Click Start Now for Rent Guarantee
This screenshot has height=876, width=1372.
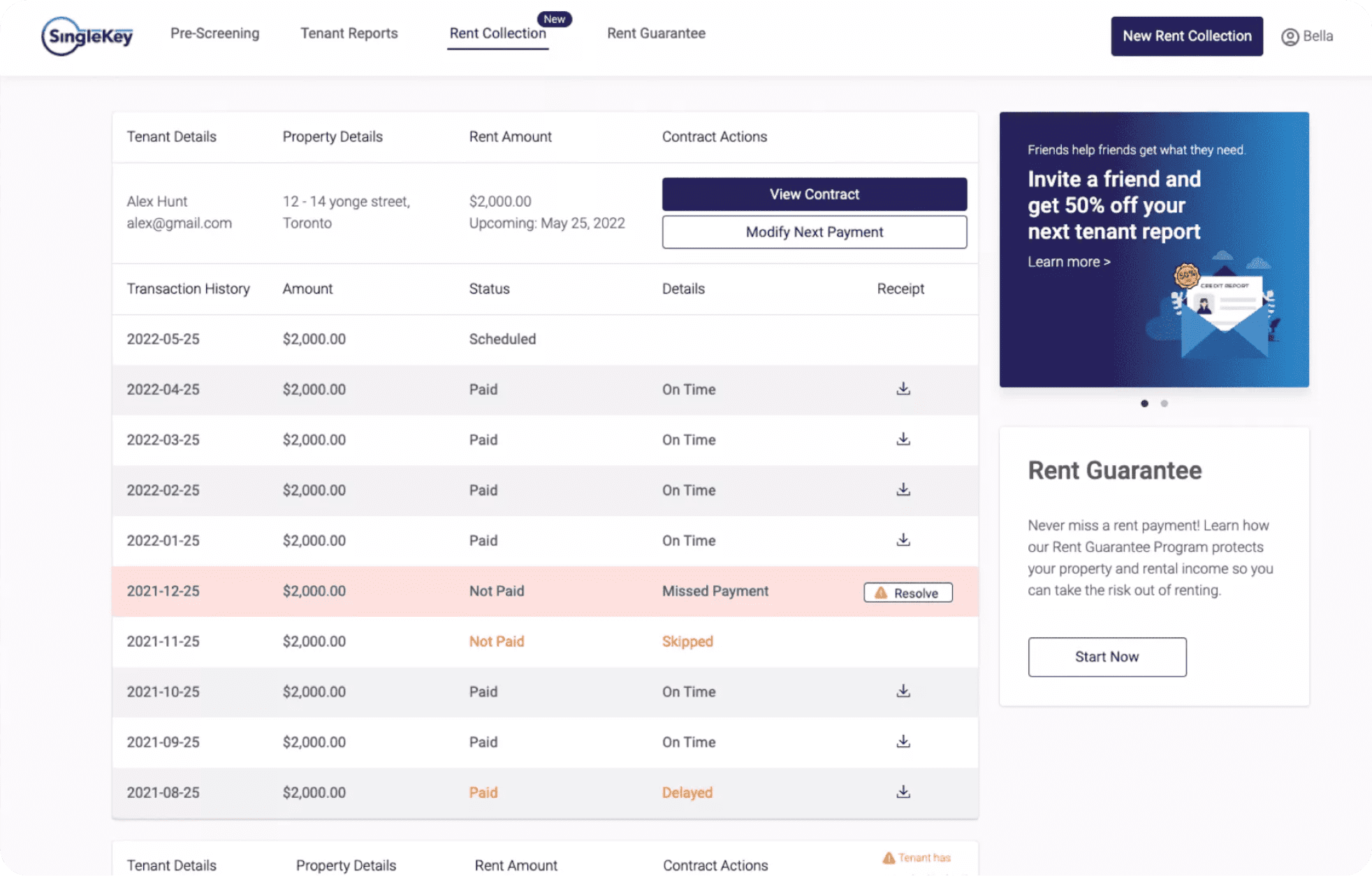point(1107,657)
